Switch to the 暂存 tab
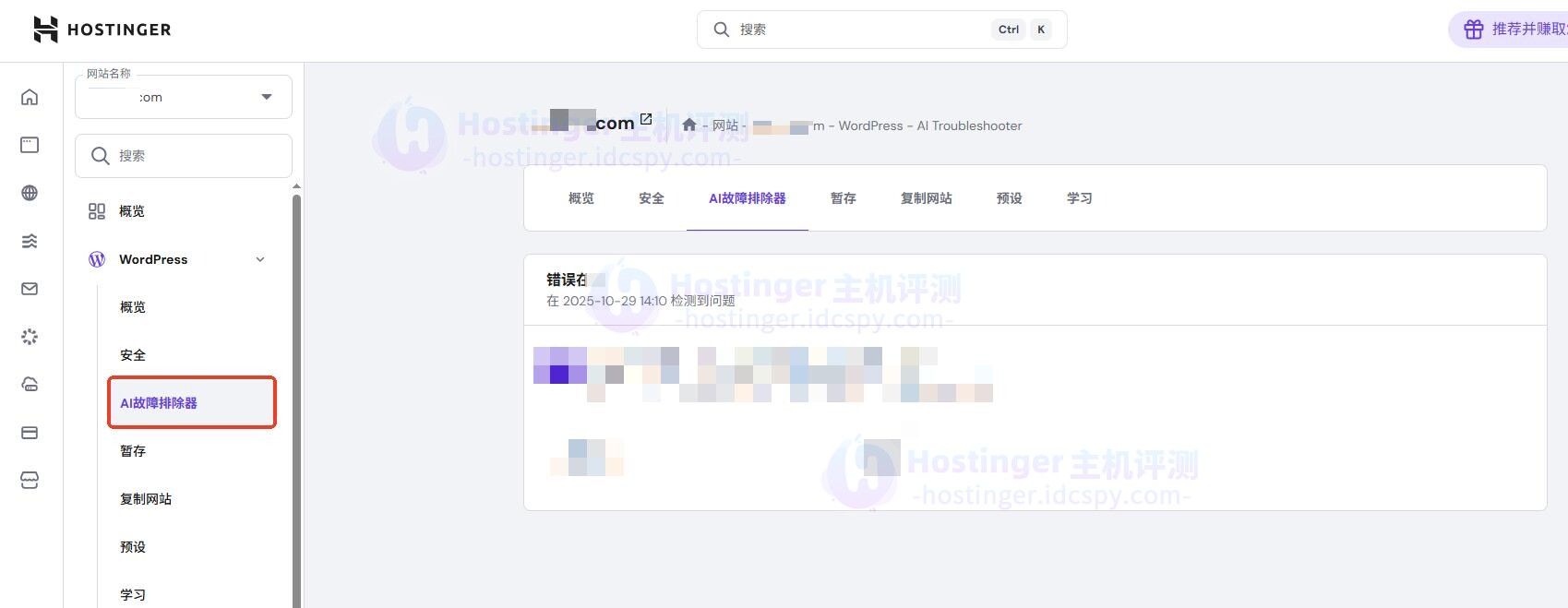The width and height of the screenshot is (1568, 608). [844, 198]
